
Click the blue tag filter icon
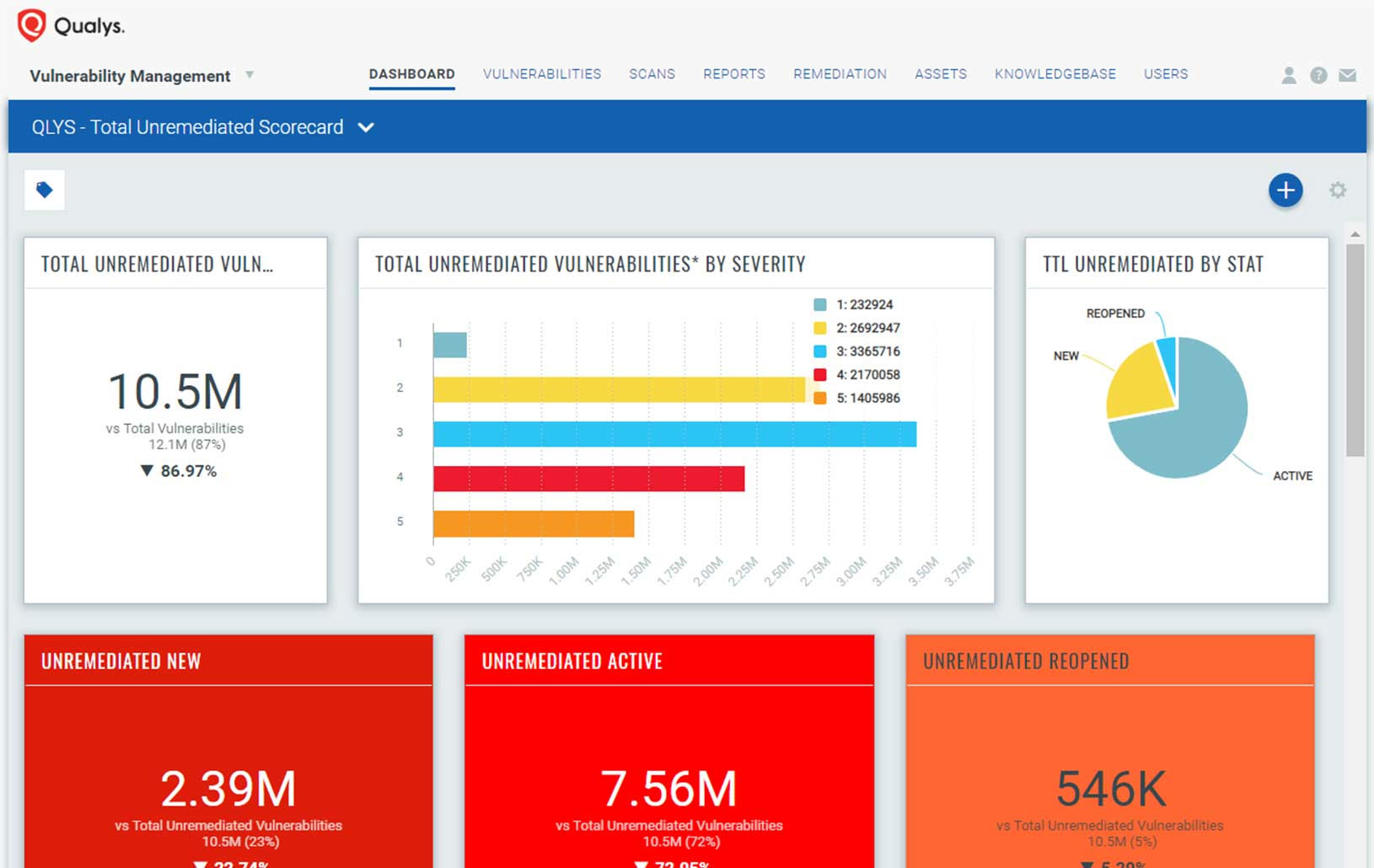coord(45,190)
